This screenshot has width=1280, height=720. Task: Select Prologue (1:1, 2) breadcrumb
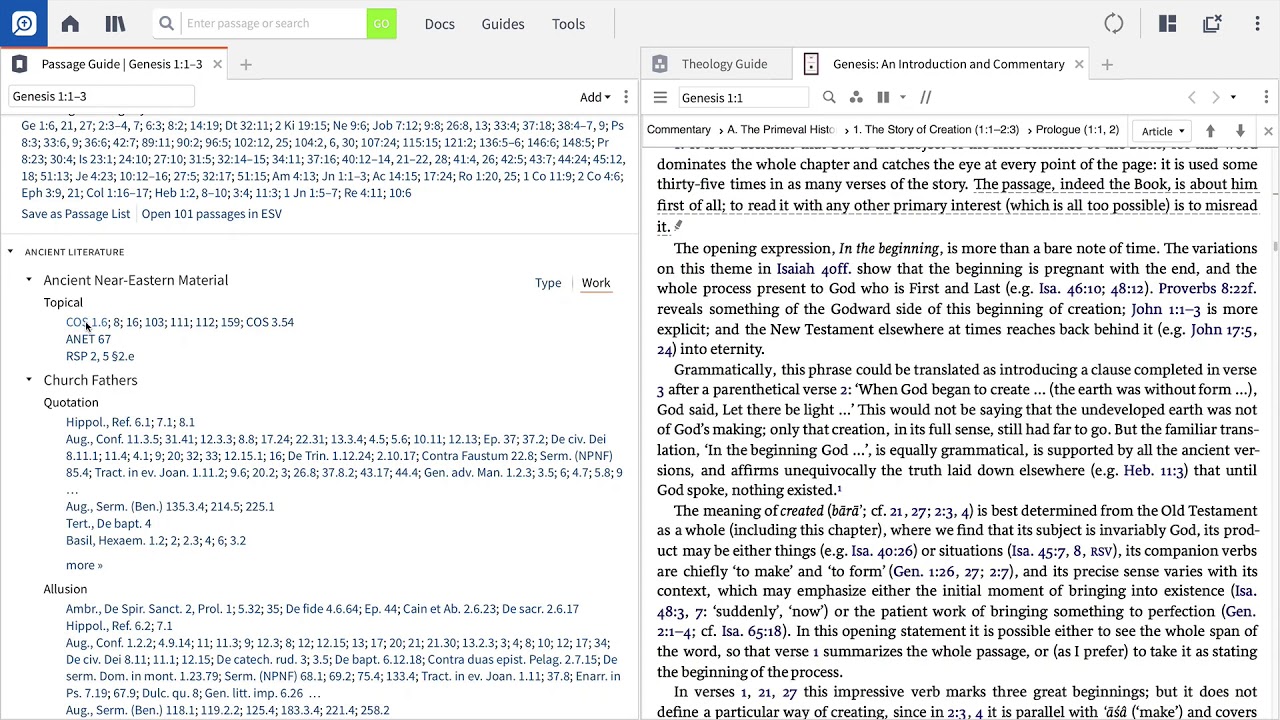[1077, 130]
